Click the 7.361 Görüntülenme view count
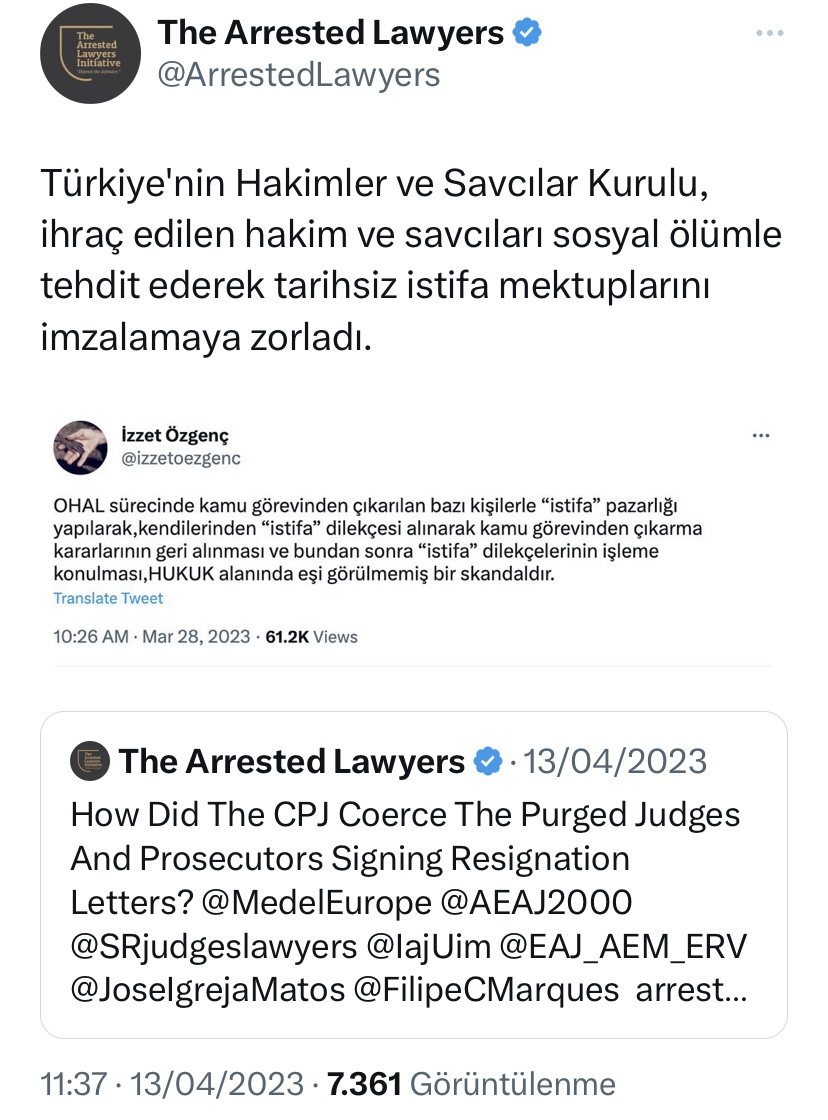Image resolution: width=828 pixels, height=1120 pixels. point(472,1084)
